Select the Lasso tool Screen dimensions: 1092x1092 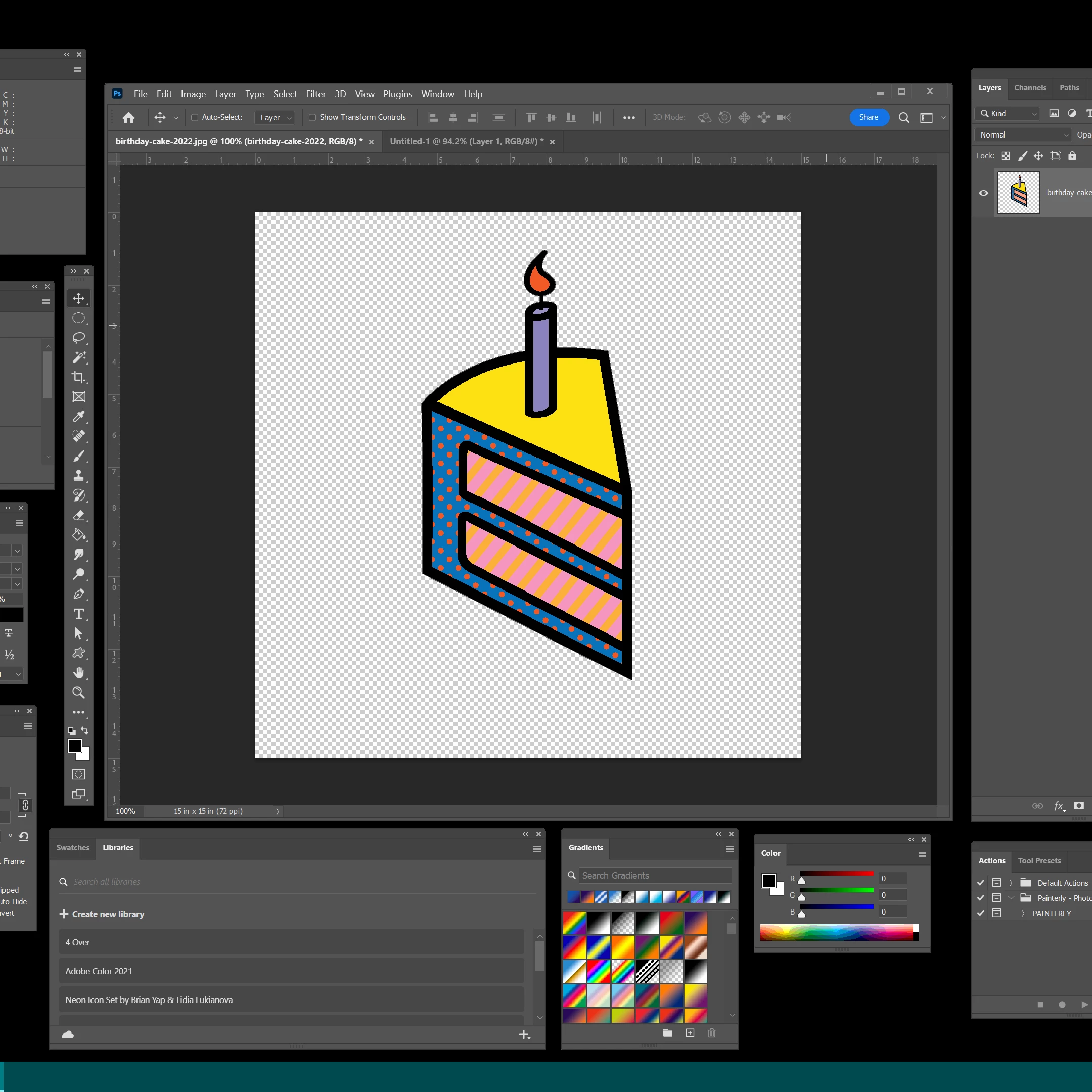point(78,338)
